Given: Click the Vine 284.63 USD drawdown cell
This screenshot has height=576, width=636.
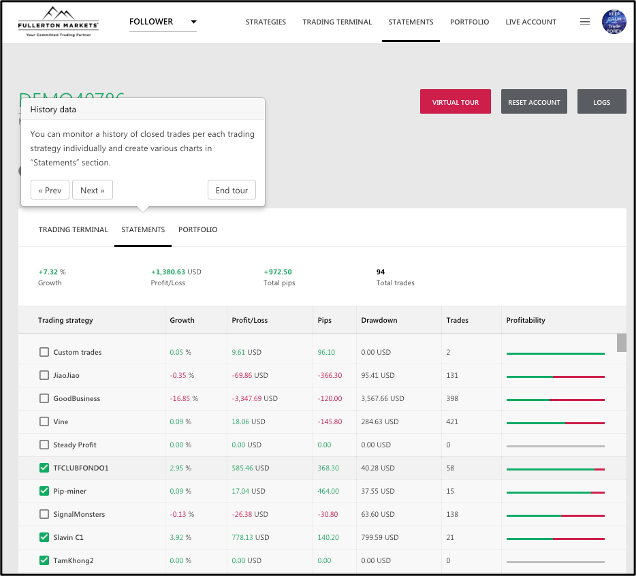Looking at the screenshot, I should (380, 421).
